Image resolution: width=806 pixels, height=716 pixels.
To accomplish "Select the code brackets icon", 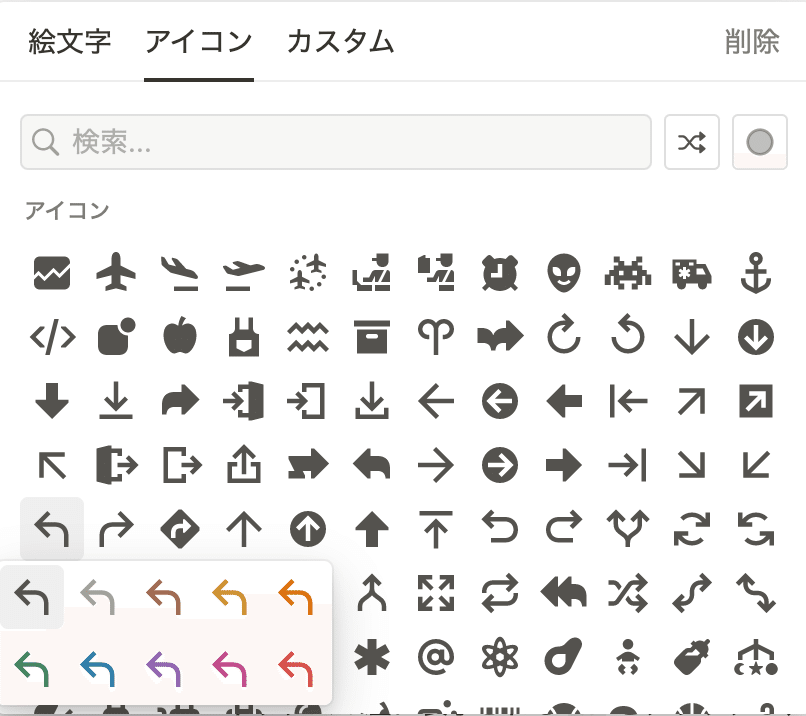I will coord(51,337).
